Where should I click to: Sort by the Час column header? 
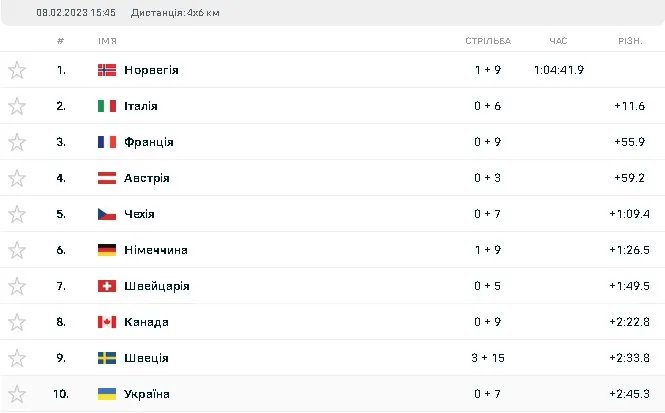coord(558,41)
